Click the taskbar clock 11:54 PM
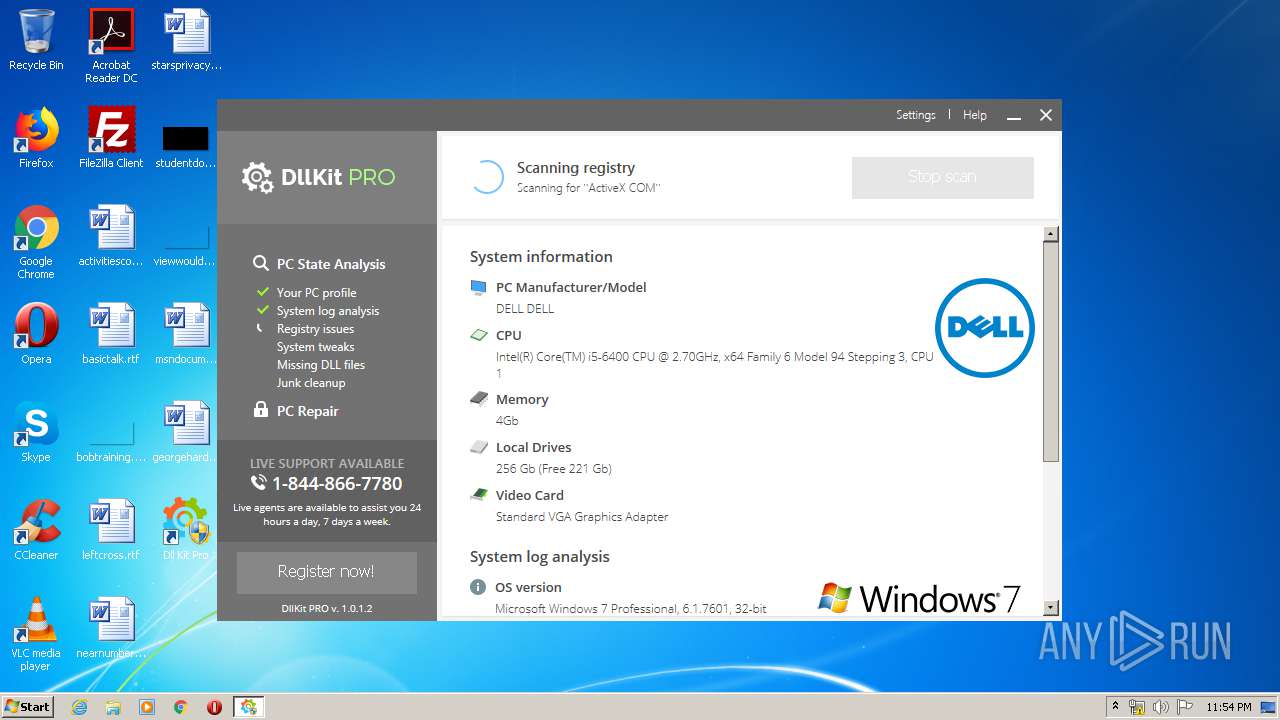1280x720 pixels. coord(1228,707)
